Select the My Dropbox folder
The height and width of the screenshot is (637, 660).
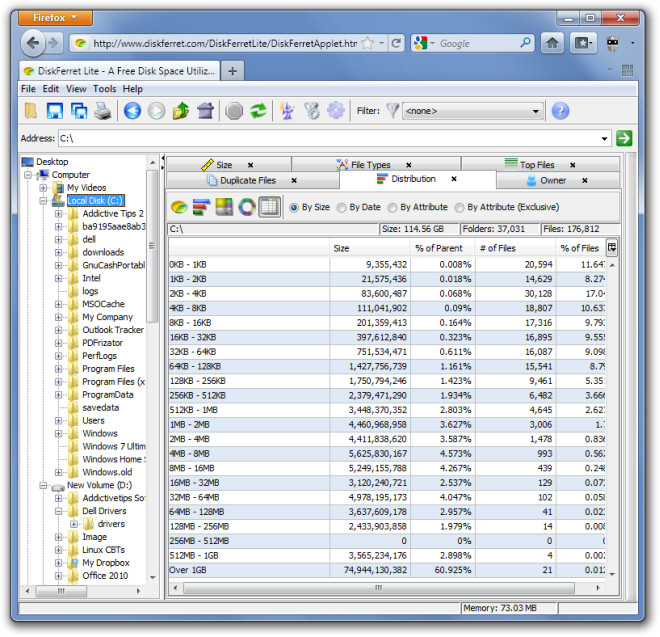(106, 563)
